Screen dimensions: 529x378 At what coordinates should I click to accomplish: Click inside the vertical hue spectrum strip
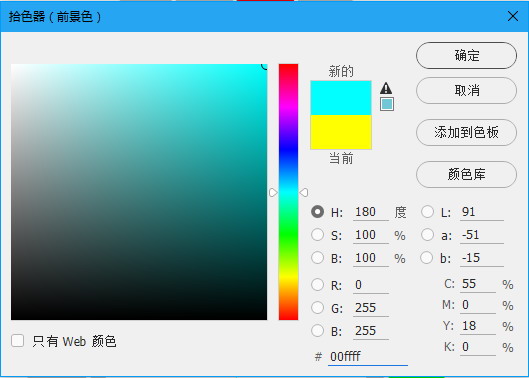288,192
